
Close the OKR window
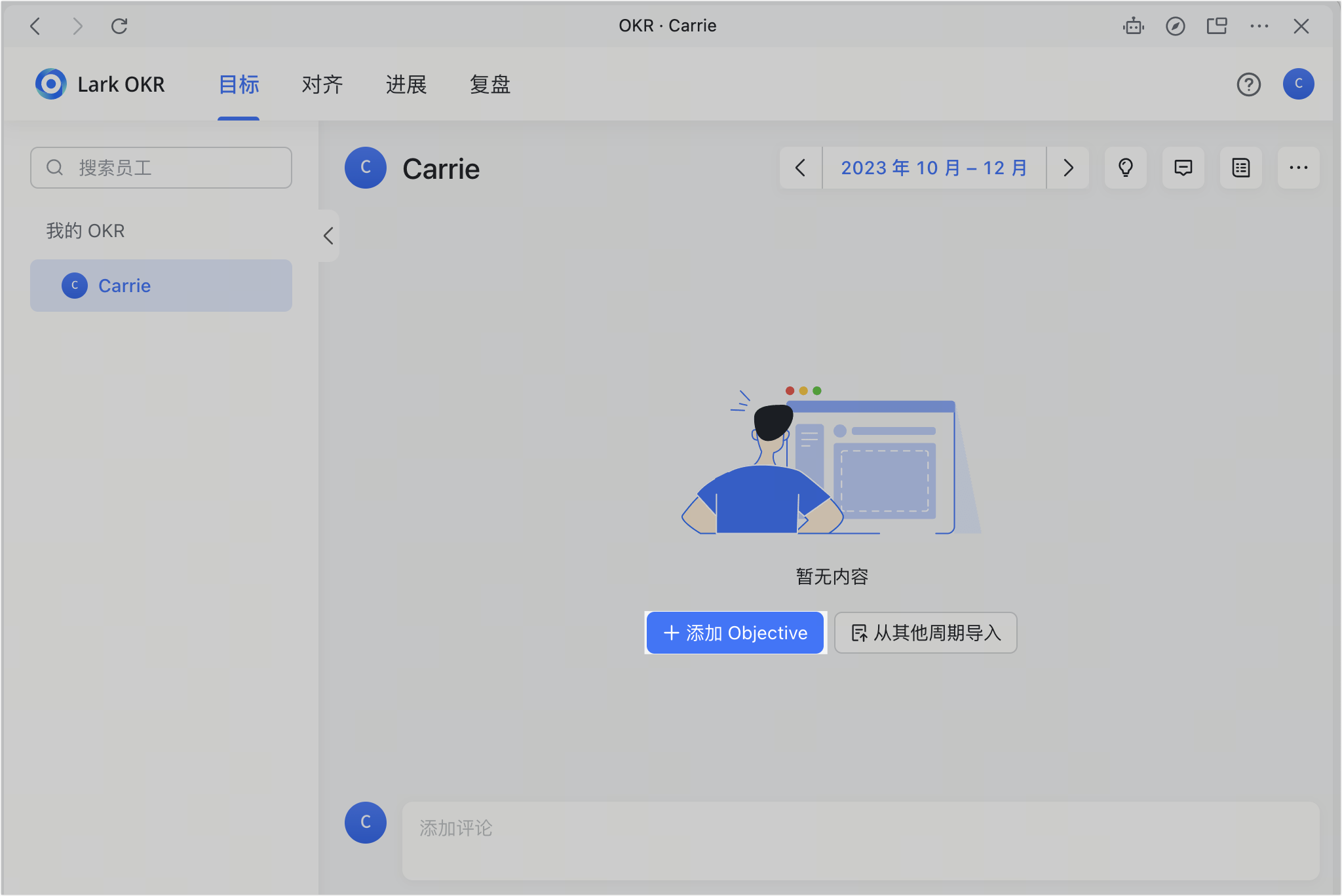pos(1301,26)
